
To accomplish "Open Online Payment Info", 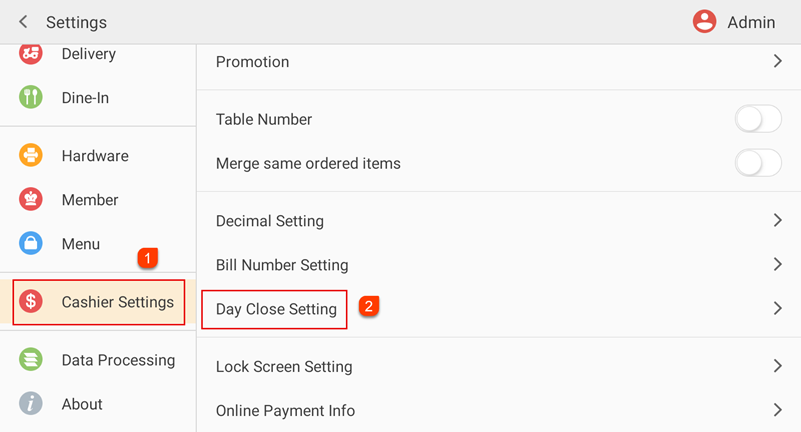I will click(285, 411).
